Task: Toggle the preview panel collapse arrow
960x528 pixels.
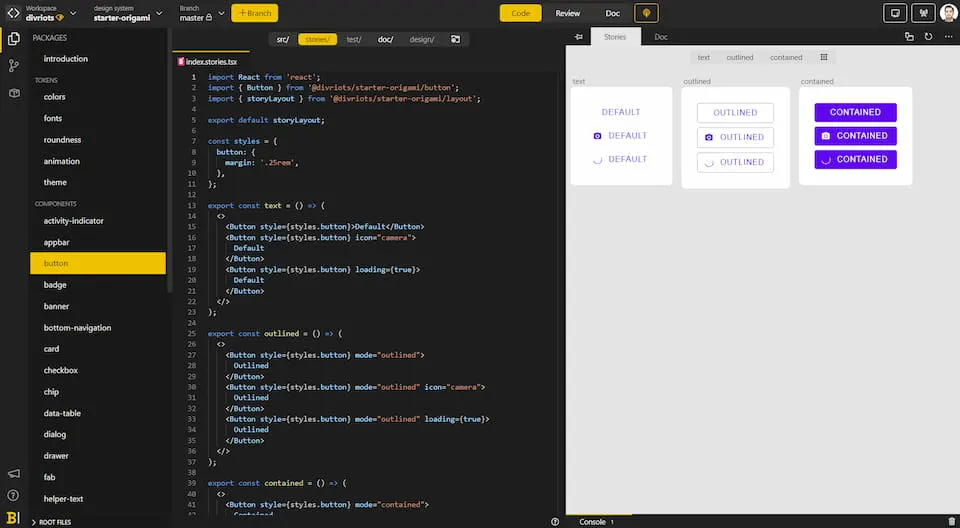Action: coord(579,37)
